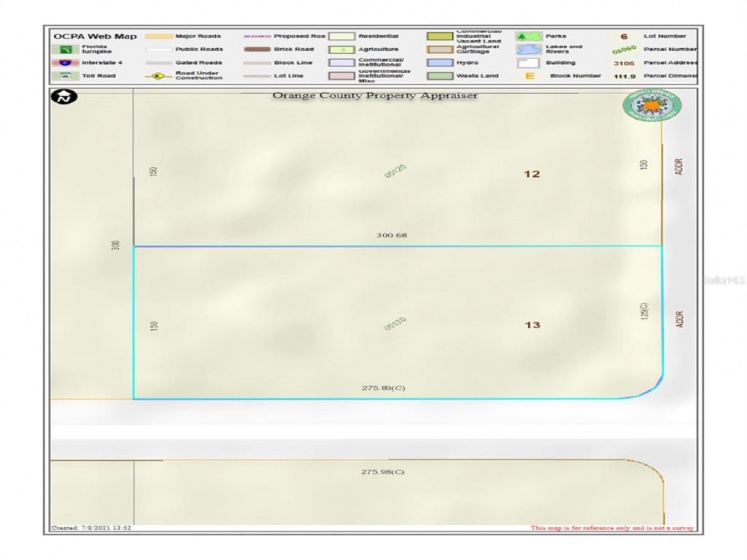Click the 150 dimension left of lot 12
The width and height of the screenshot is (747, 560).
click(153, 172)
